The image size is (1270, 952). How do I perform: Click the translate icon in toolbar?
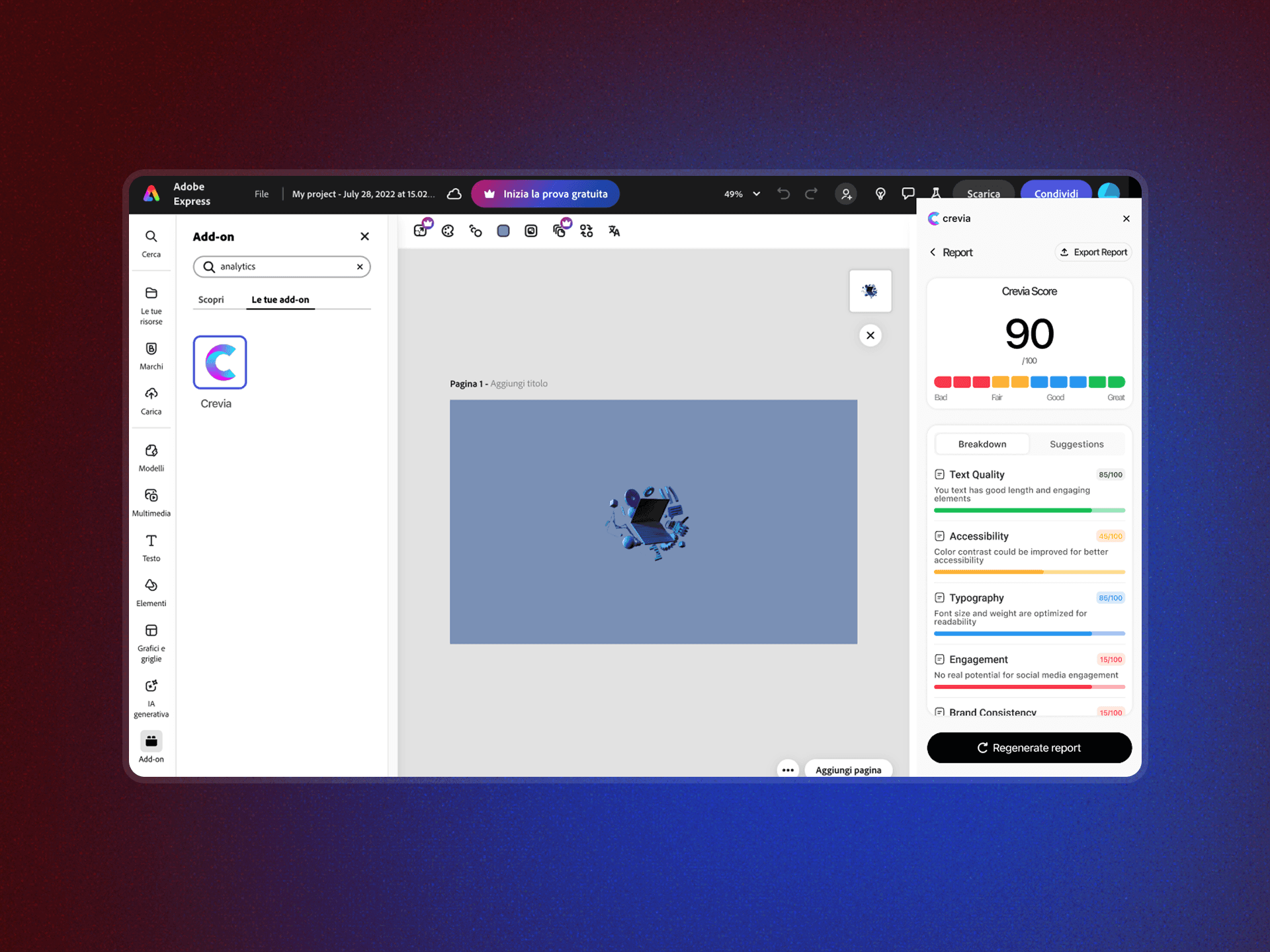(614, 231)
